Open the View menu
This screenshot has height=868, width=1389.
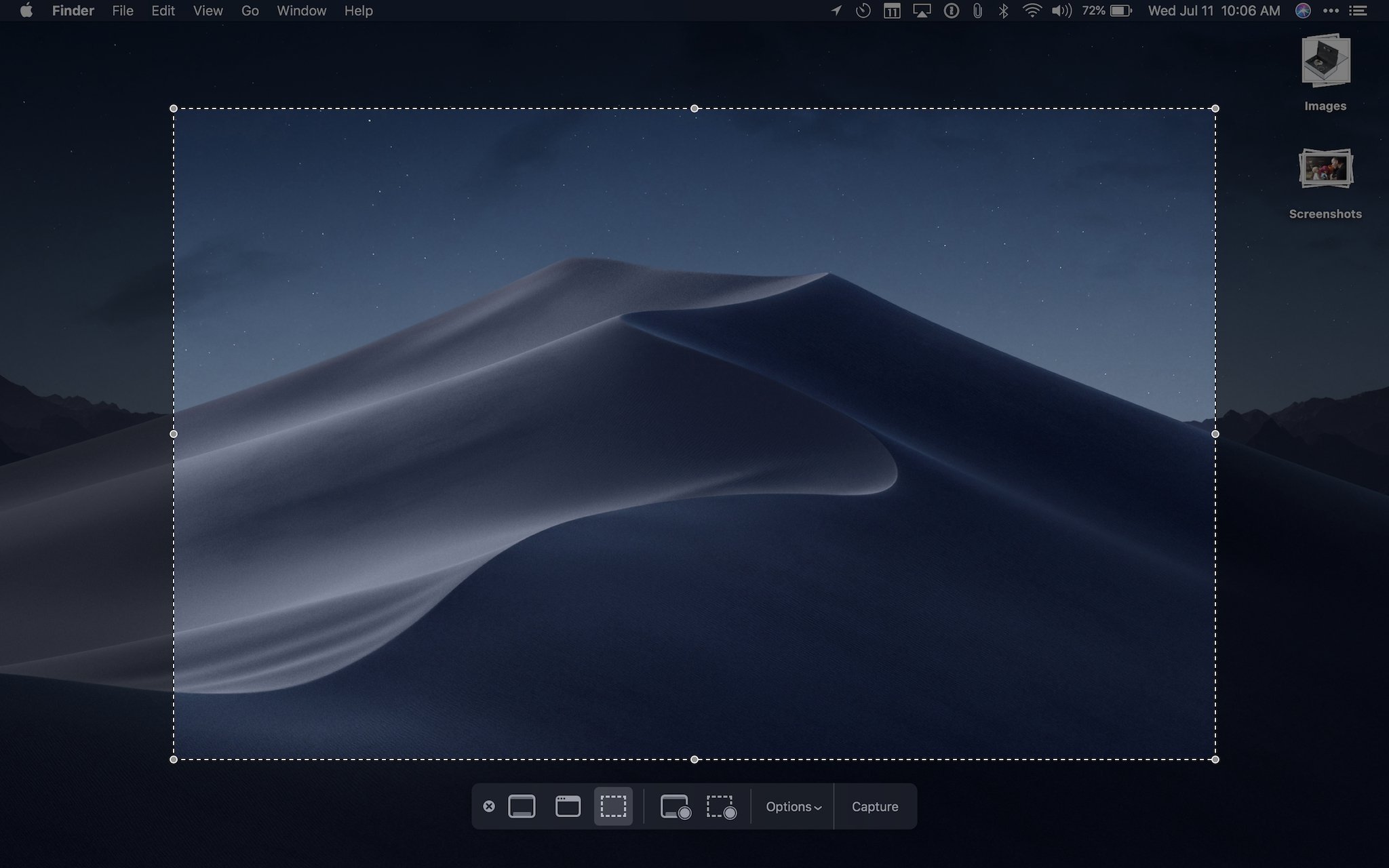(208, 11)
